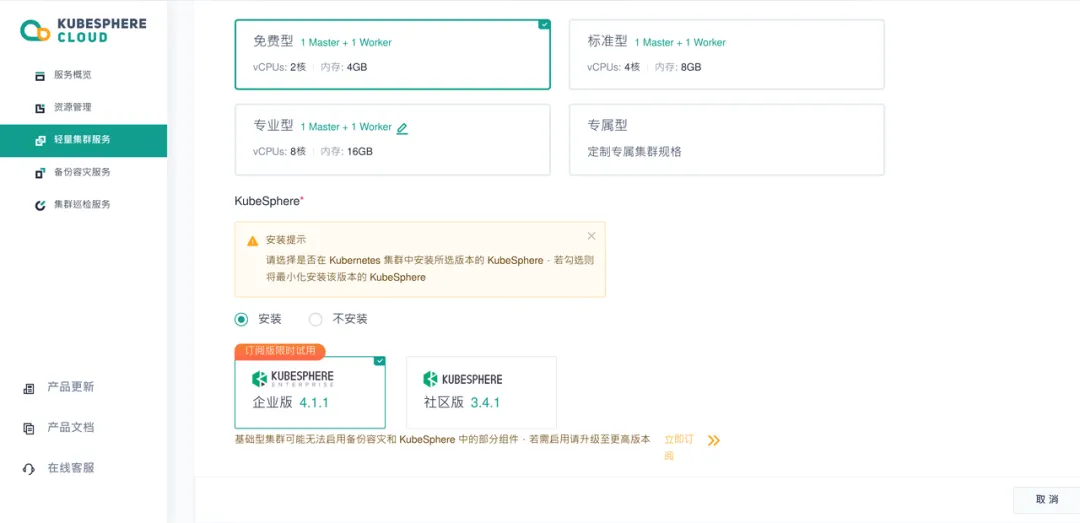The image size is (1080, 523).
Task: Click the 立即订阅 link
Action: (x=678, y=447)
